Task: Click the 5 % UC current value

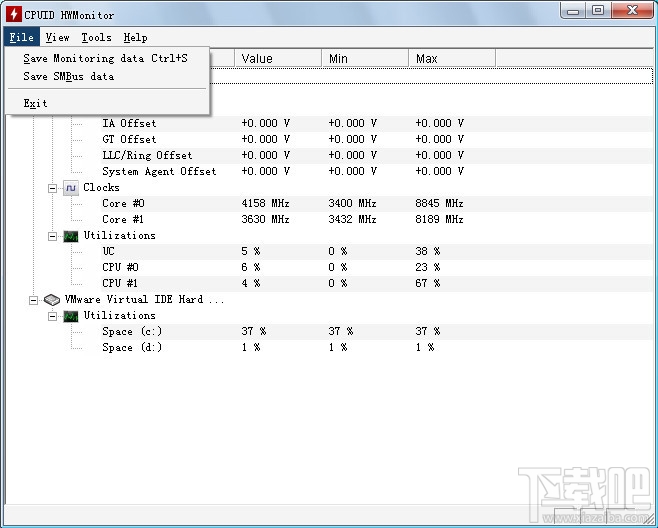Action: (x=251, y=251)
